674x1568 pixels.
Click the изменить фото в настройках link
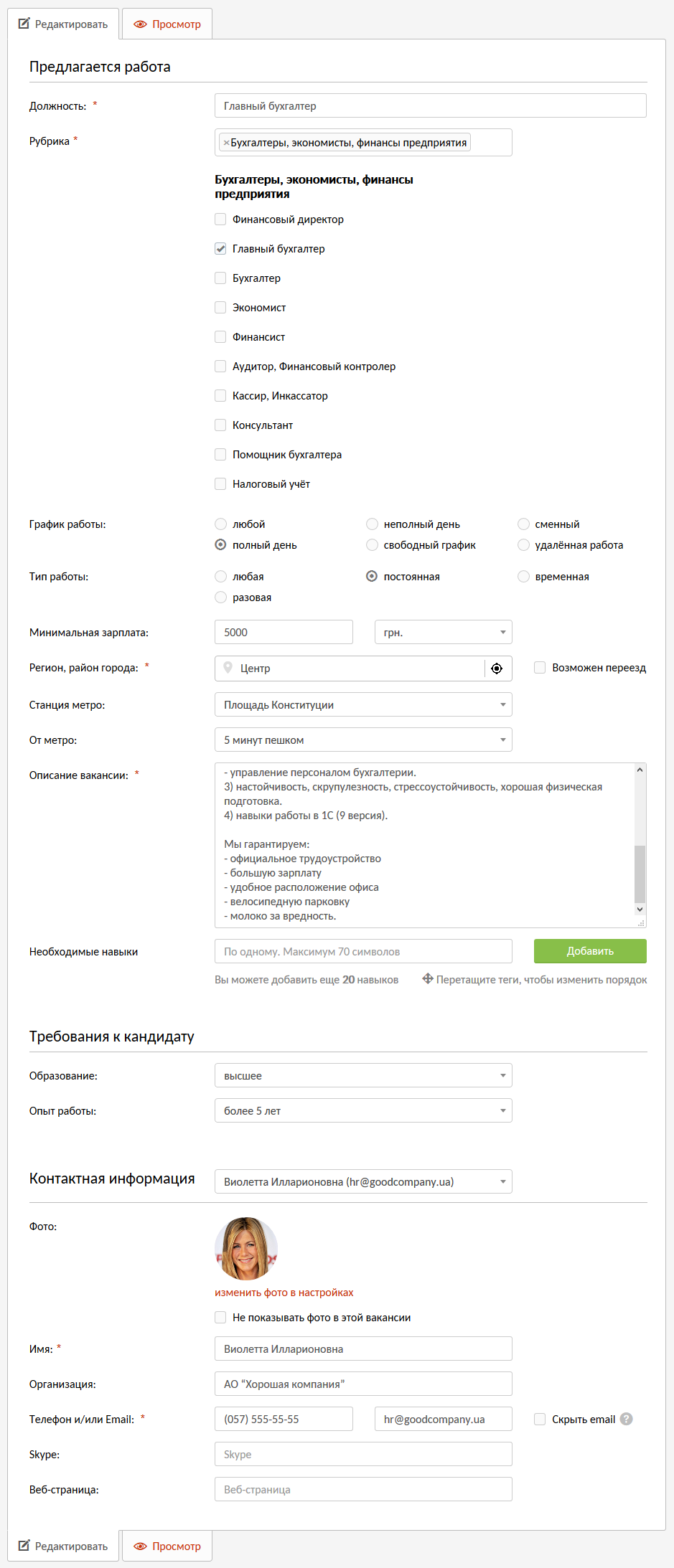coord(284,1293)
